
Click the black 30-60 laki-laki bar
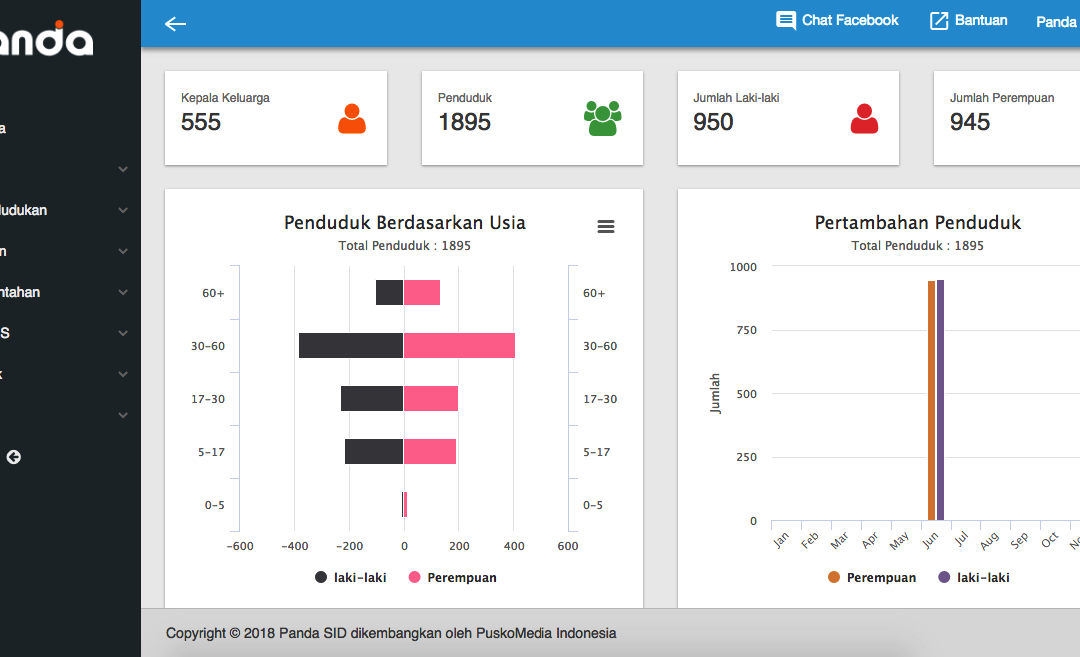[351, 346]
